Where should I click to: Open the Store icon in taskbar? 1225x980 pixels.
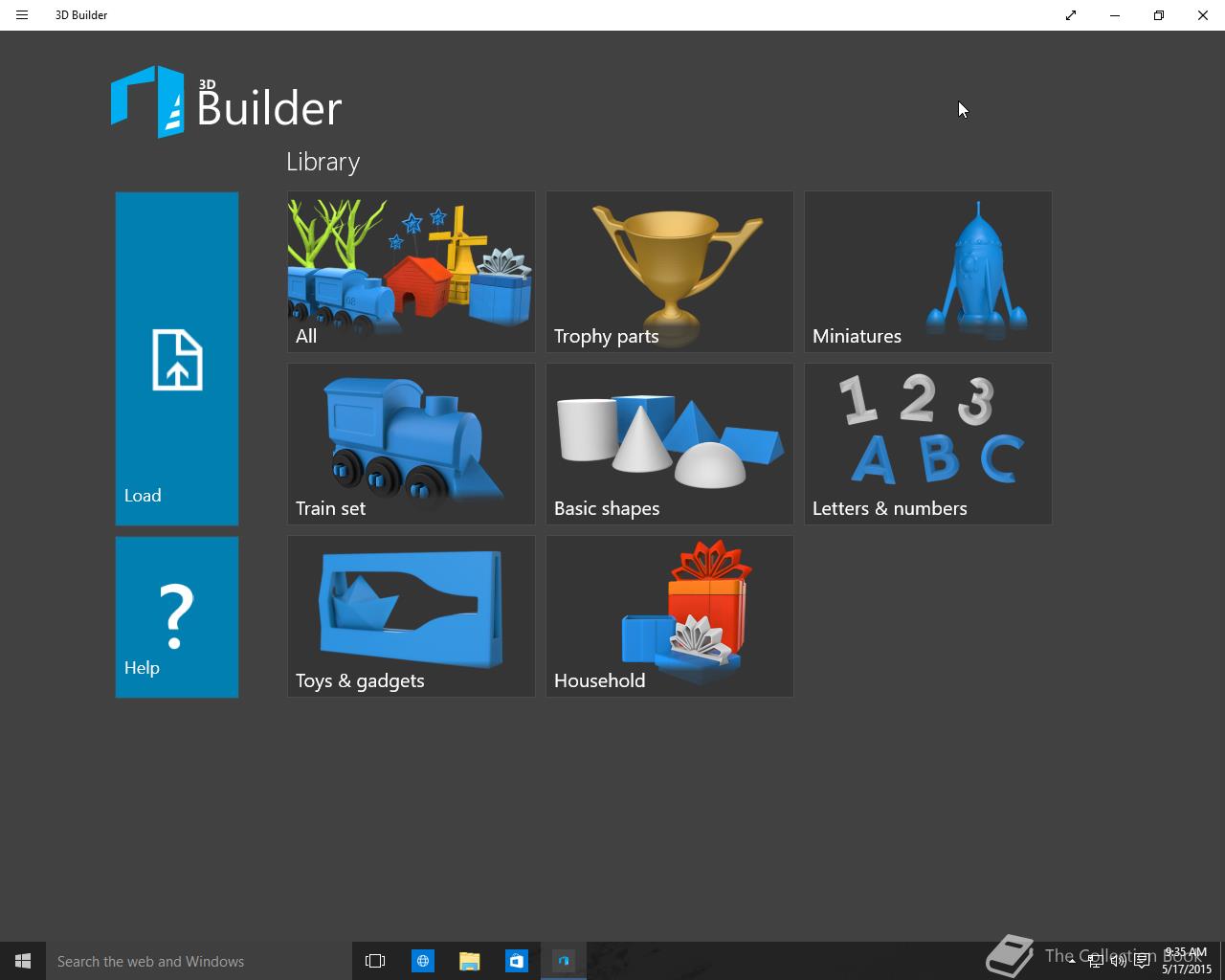point(516,961)
